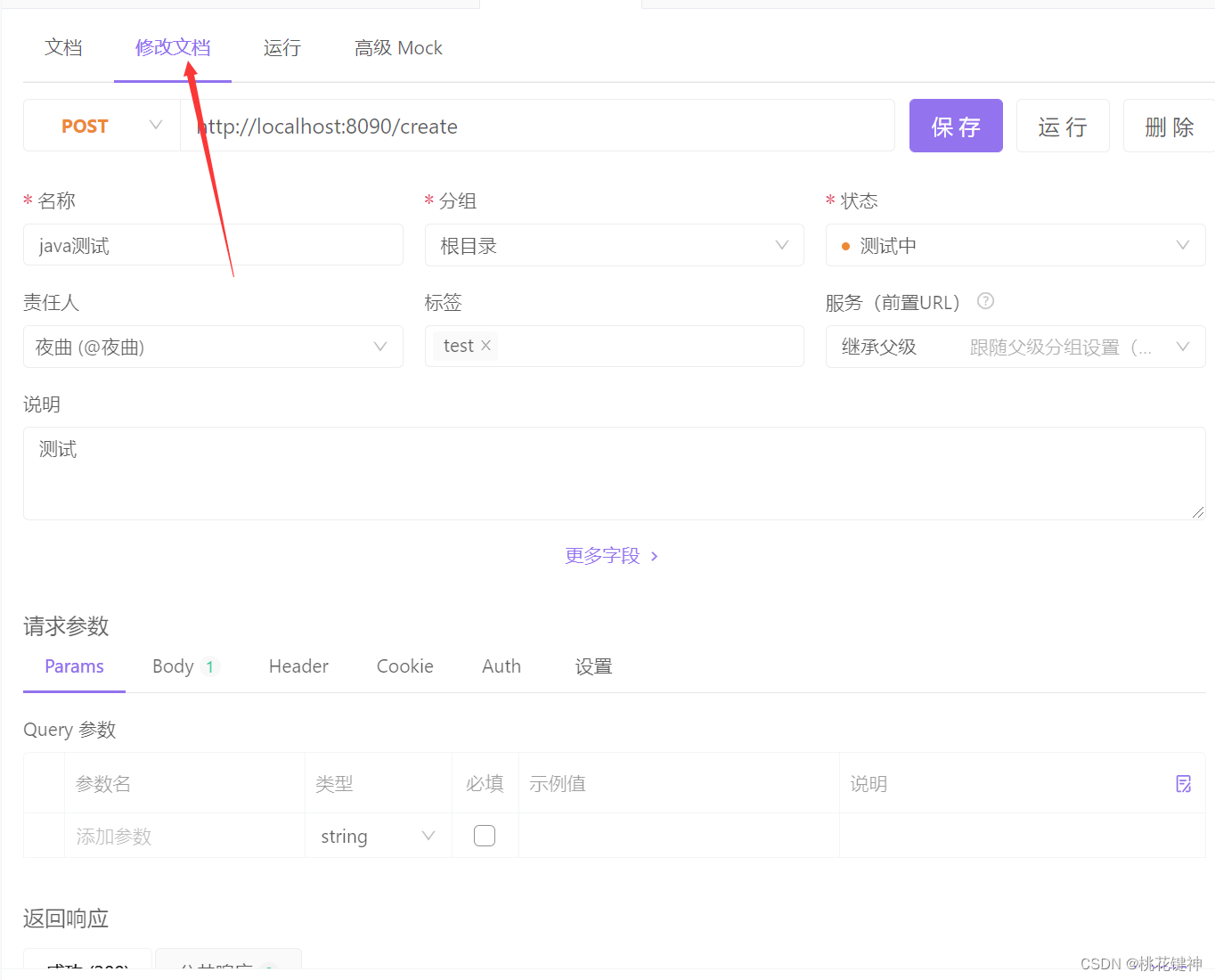Click the 删除 button
Viewport: 1215px width, 980px height.
click(1169, 126)
